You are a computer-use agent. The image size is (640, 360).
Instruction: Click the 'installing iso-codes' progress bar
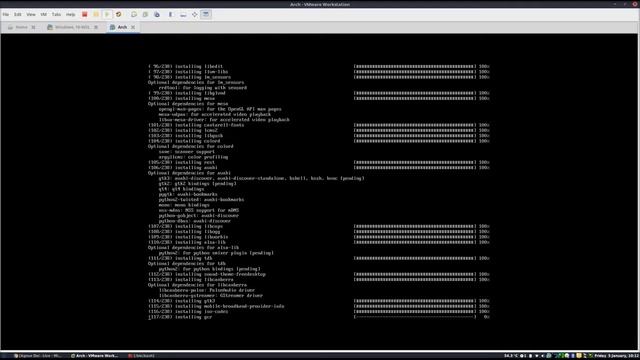[415, 311]
